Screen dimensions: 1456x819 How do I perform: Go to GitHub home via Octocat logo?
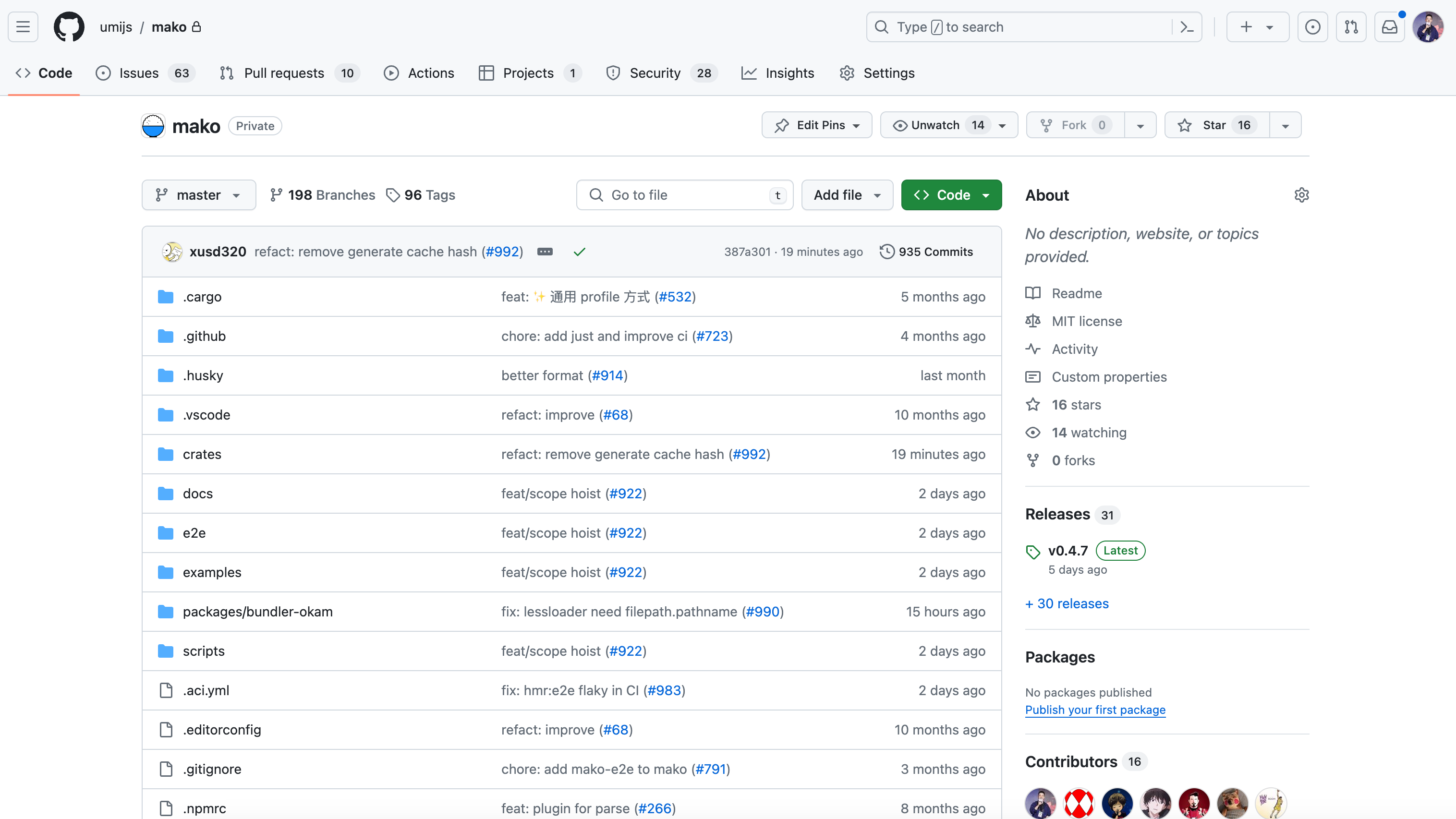pyautogui.click(x=69, y=26)
